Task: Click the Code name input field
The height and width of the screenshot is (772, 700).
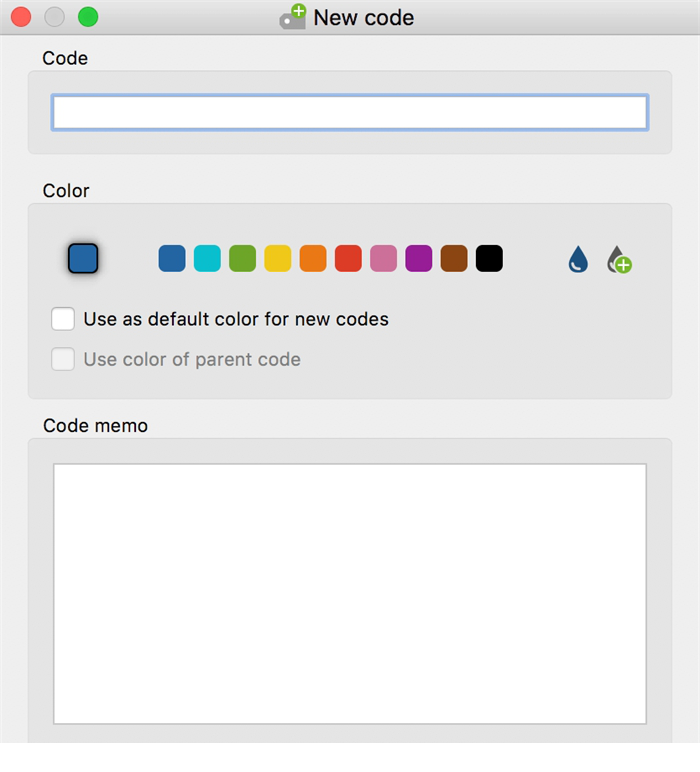Action: (350, 112)
